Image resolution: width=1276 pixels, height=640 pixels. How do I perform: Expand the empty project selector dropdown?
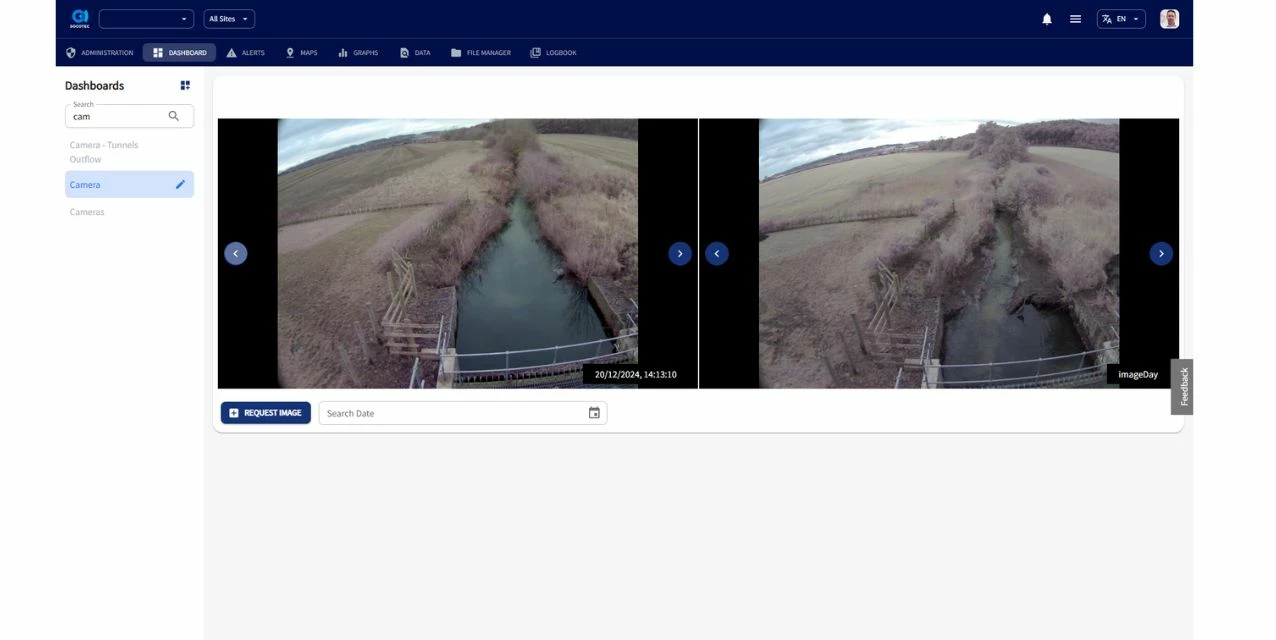pos(146,19)
